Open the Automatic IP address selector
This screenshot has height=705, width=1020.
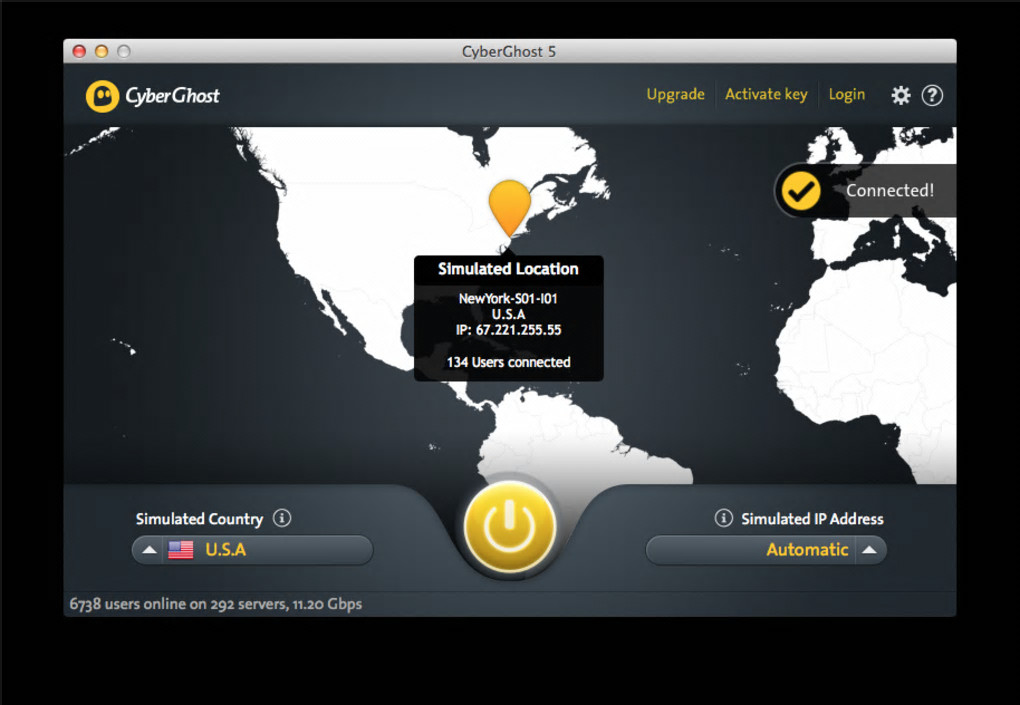[x=766, y=550]
